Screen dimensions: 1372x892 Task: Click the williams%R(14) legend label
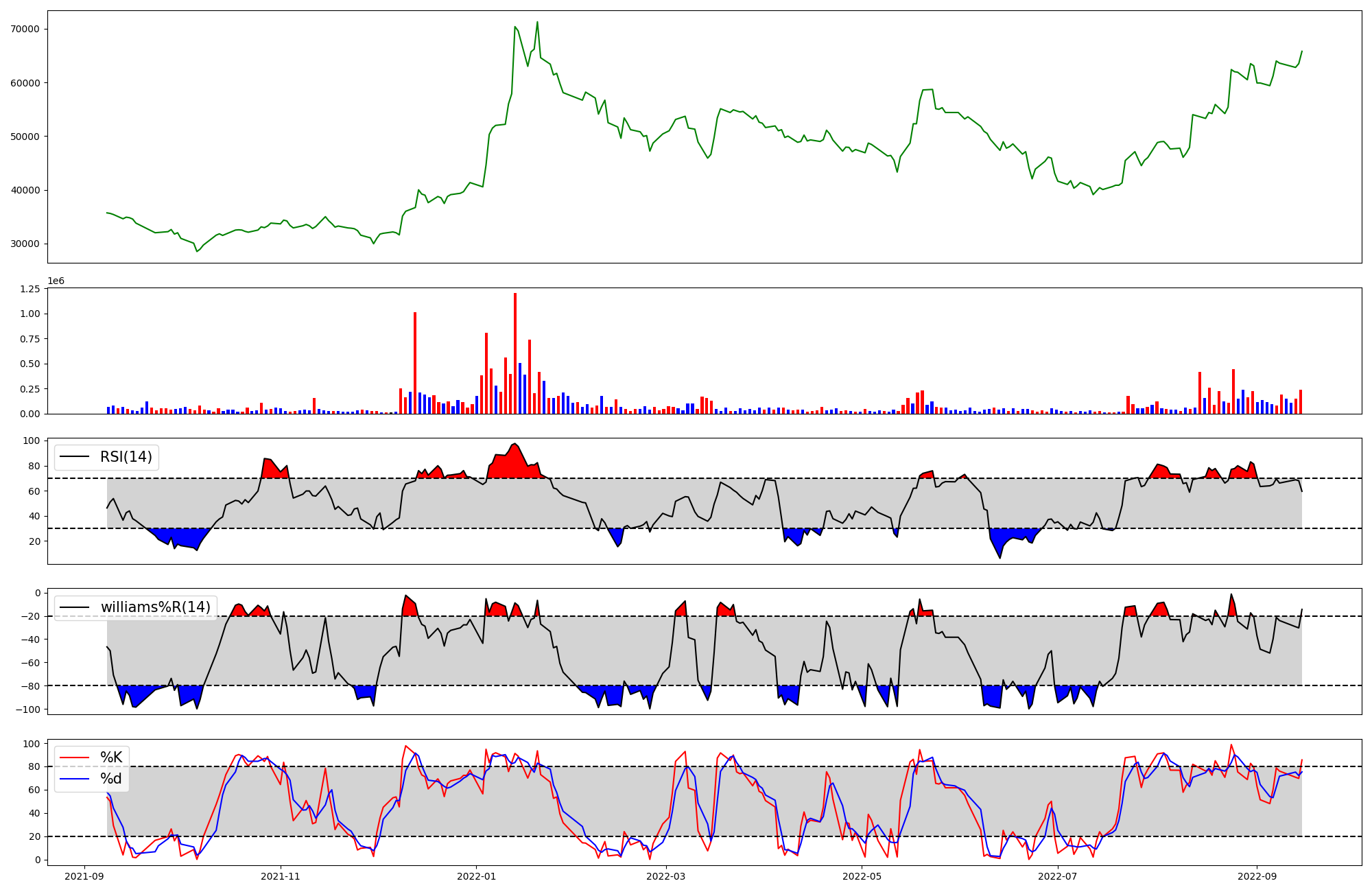156,607
